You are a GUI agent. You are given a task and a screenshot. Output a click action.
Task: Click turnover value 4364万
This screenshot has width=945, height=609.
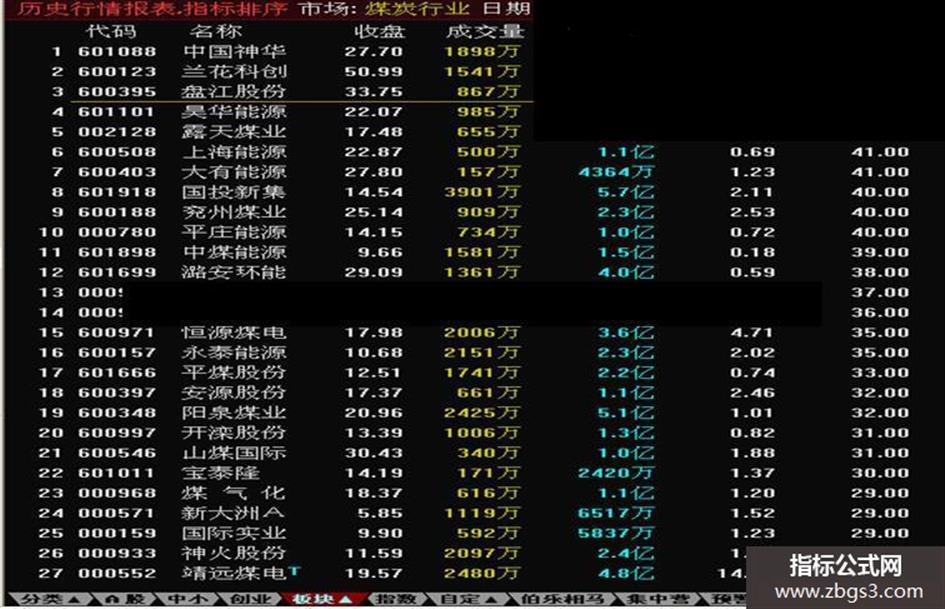coord(616,172)
